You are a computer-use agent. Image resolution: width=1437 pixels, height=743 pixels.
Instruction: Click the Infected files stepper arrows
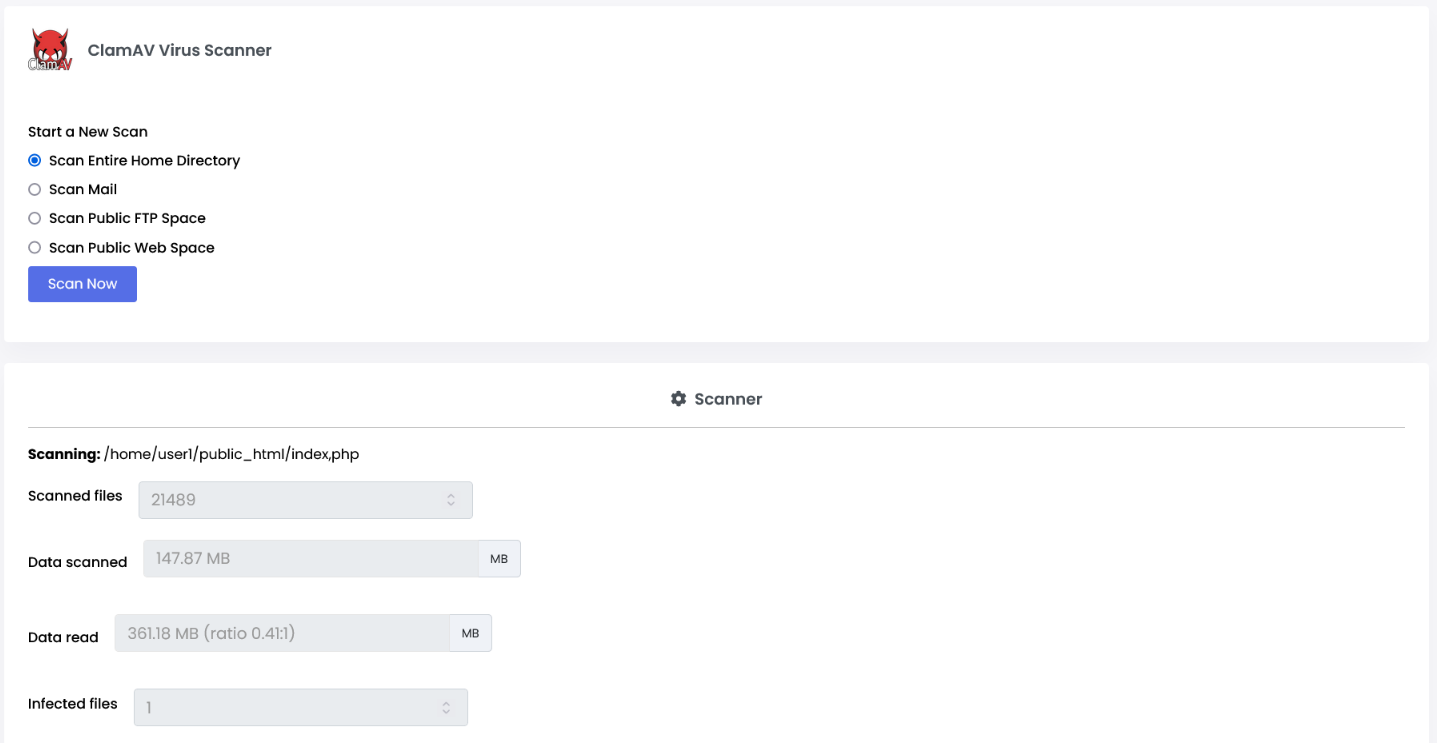(446, 708)
